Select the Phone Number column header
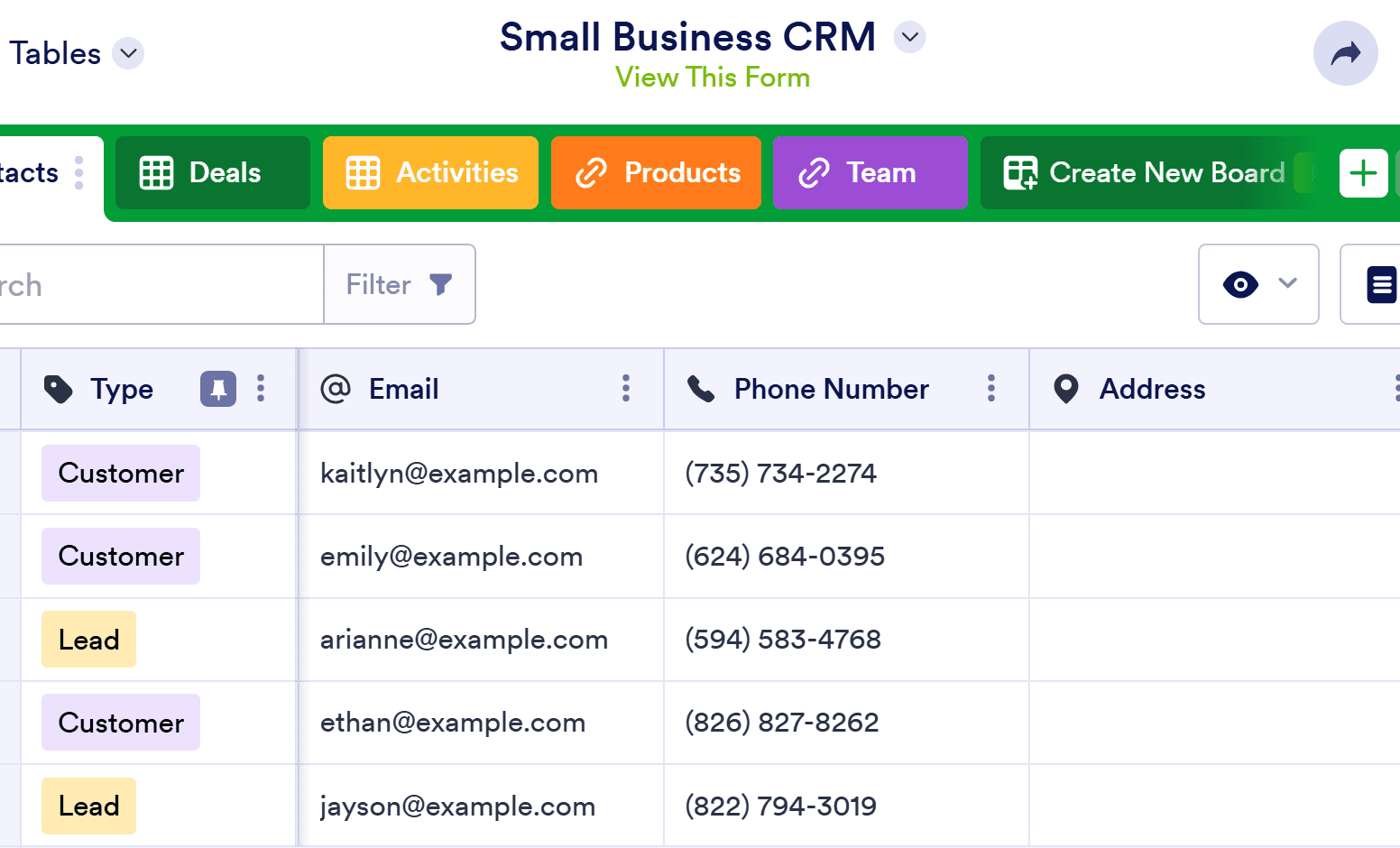 tap(846, 389)
